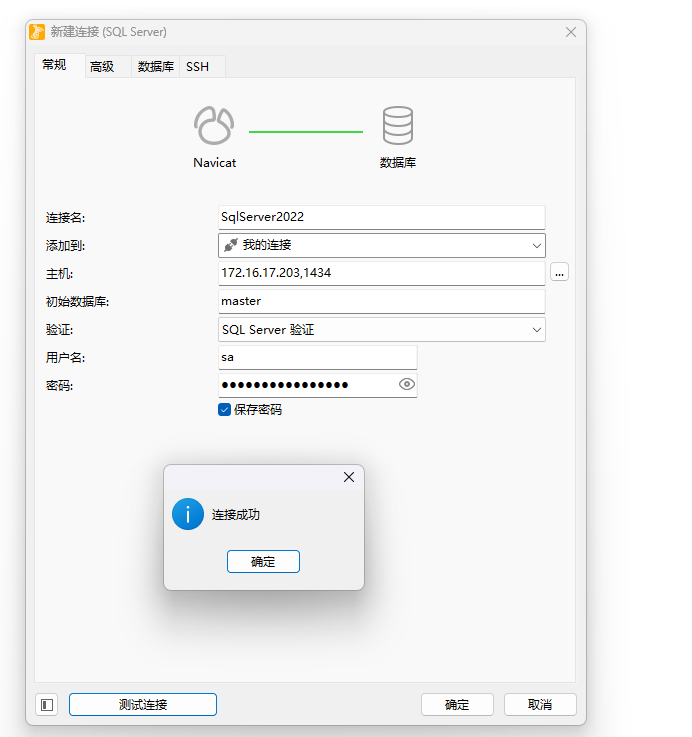The width and height of the screenshot is (692, 737).
Task: Click the 连接成功 message text
Action: 236,515
